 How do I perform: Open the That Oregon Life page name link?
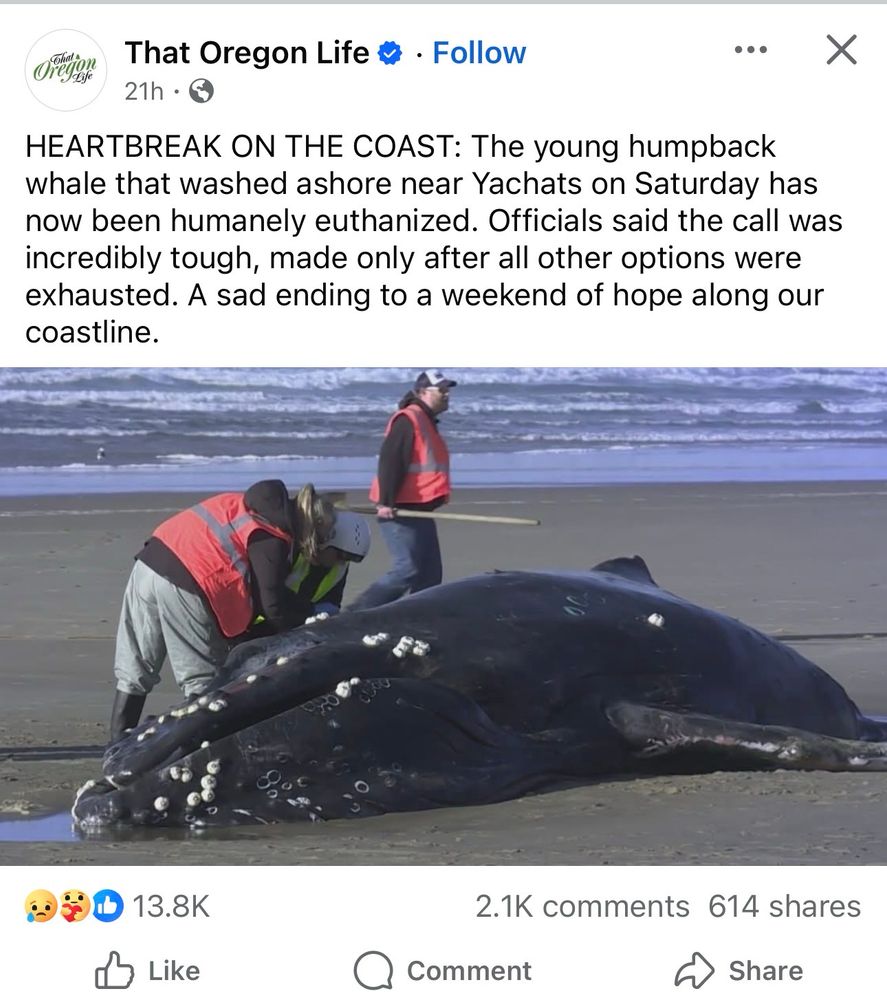(x=247, y=53)
